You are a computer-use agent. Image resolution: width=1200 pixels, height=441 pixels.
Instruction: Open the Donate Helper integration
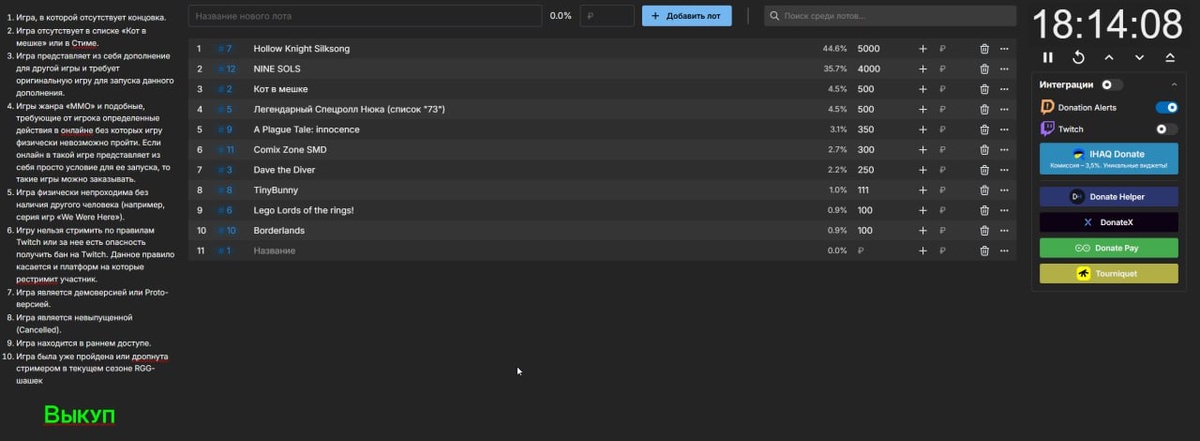coord(1108,196)
